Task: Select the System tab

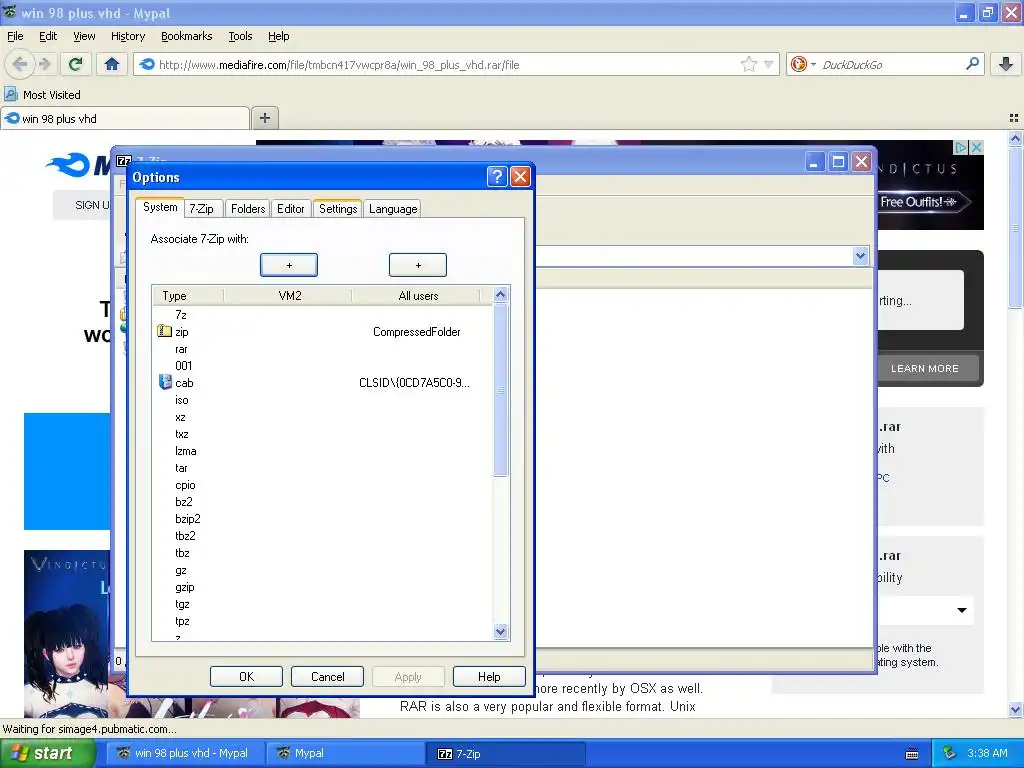Action: coord(160,207)
